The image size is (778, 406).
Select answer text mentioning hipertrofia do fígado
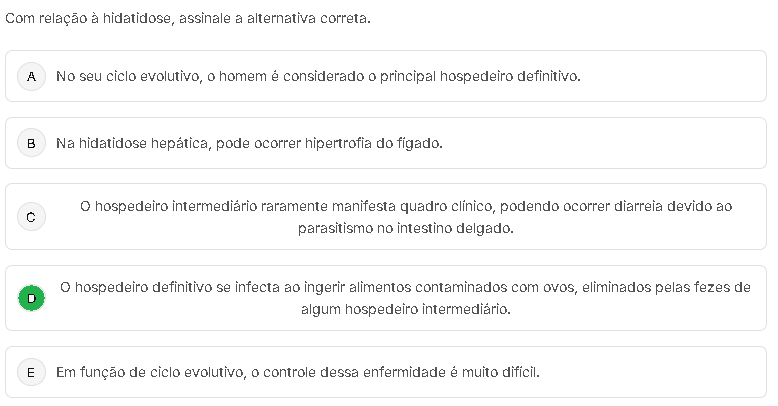[249, 143]
